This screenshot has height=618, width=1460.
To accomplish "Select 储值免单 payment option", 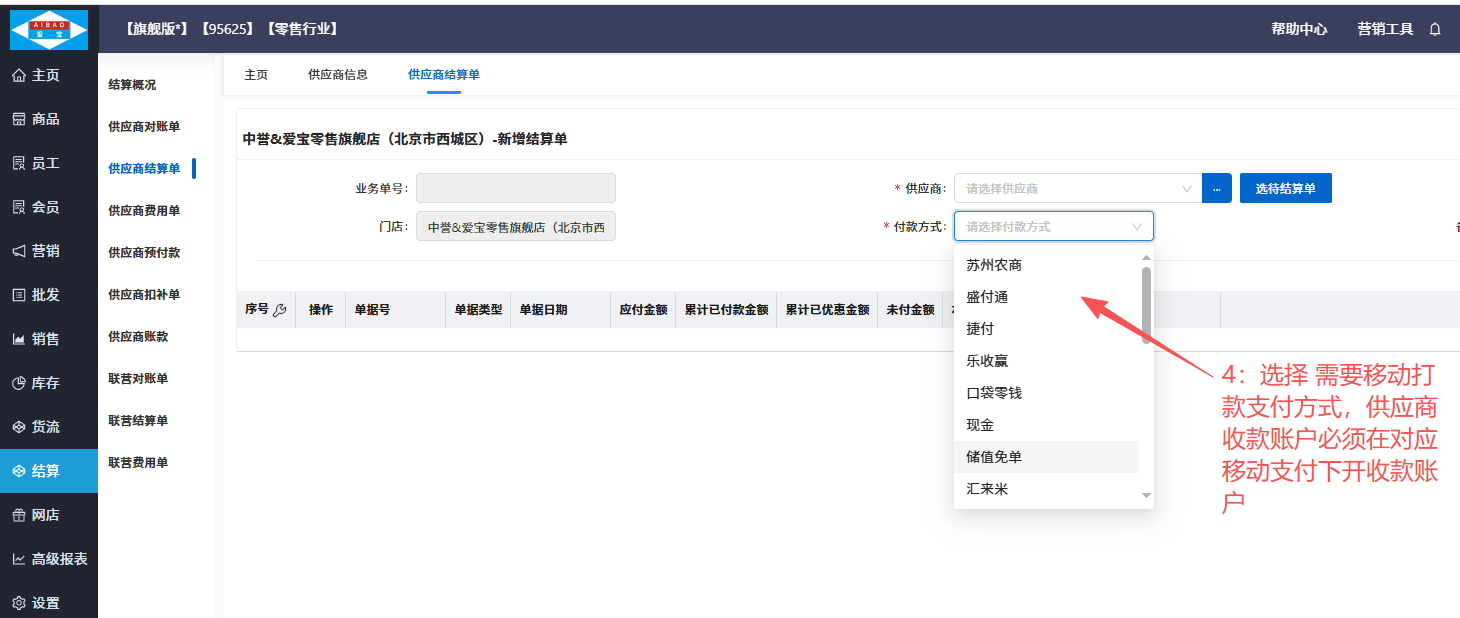I will [x=1046, y=457].
